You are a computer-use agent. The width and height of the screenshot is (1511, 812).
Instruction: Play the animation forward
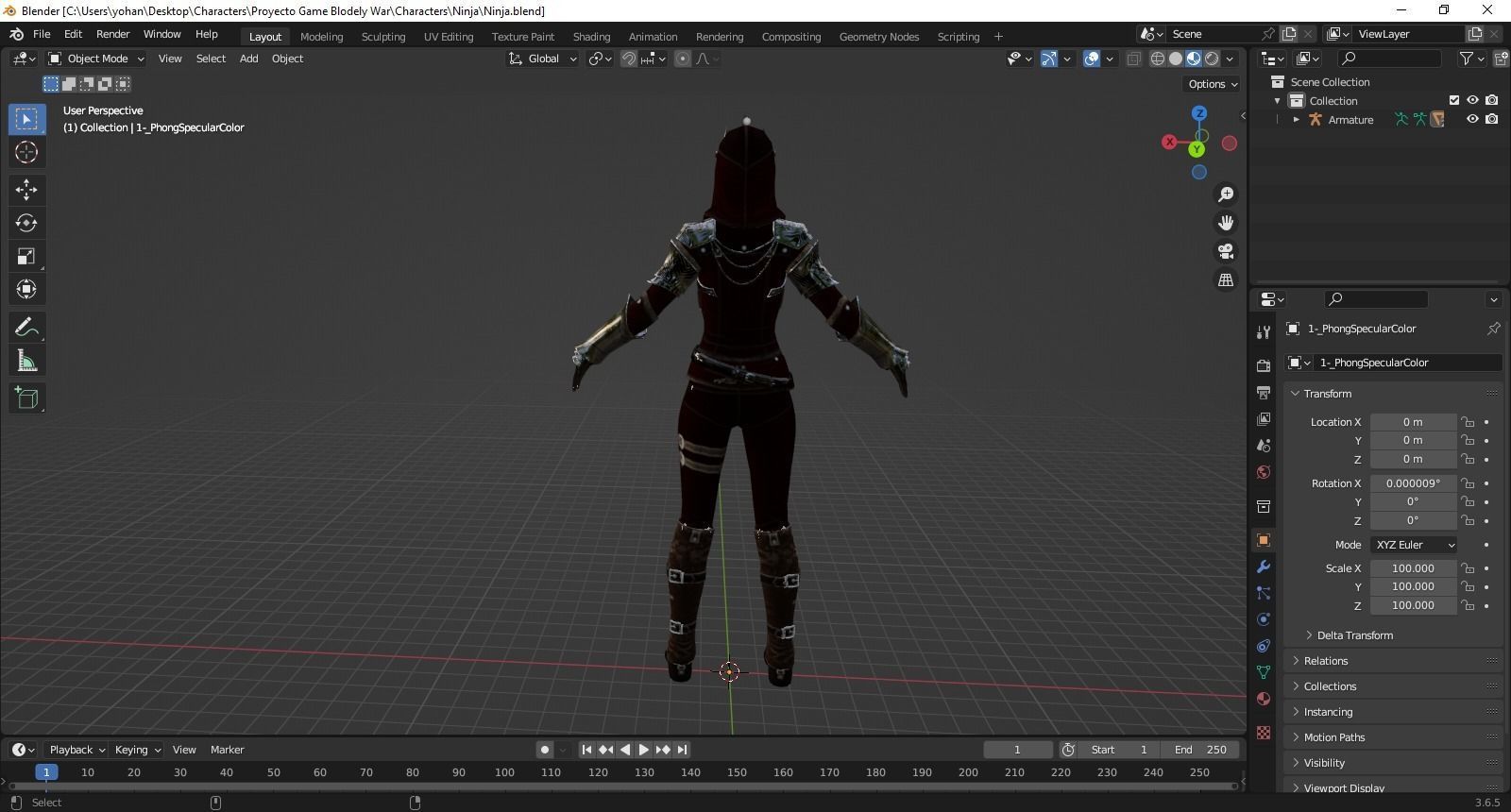click(644, 750)
